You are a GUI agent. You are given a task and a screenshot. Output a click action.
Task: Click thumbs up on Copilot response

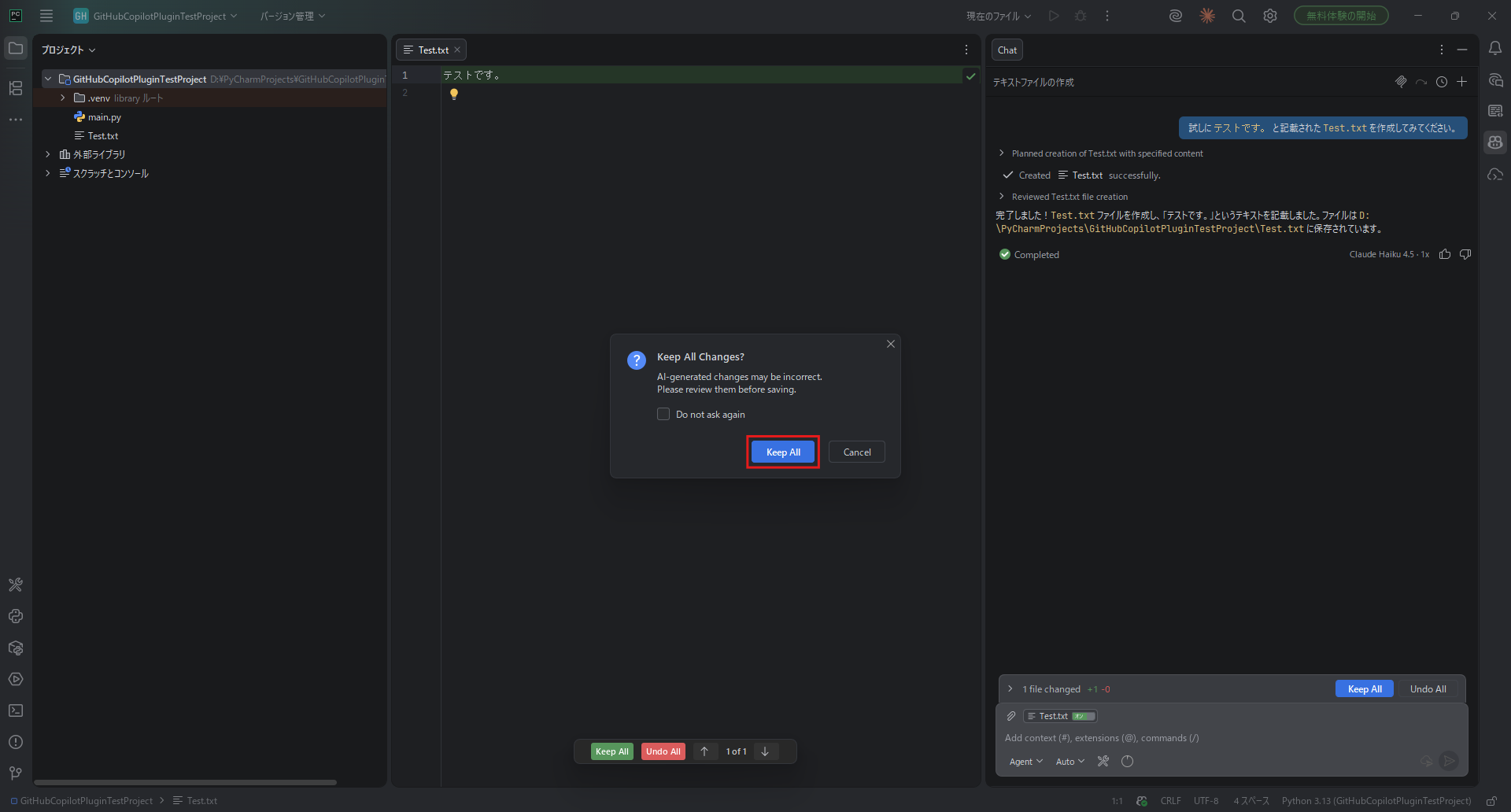tap(1445, 254)
